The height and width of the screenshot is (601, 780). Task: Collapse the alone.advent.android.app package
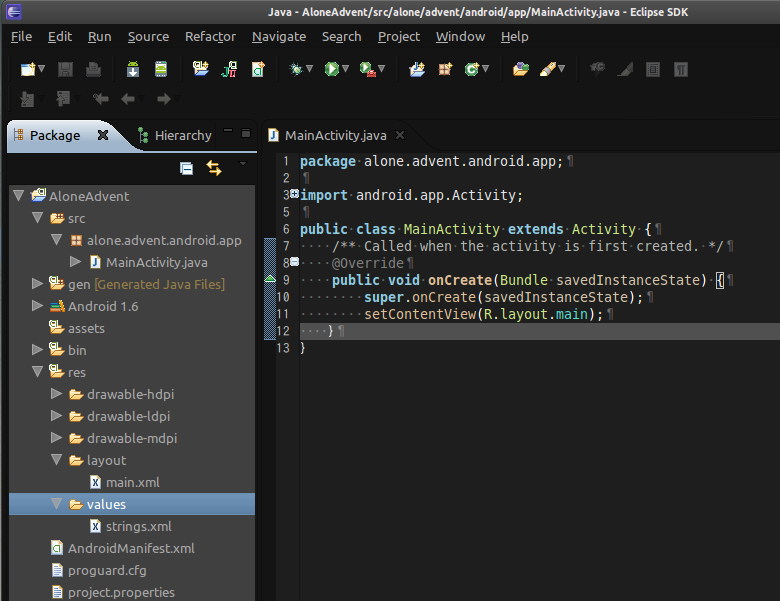tap(56, 240)
